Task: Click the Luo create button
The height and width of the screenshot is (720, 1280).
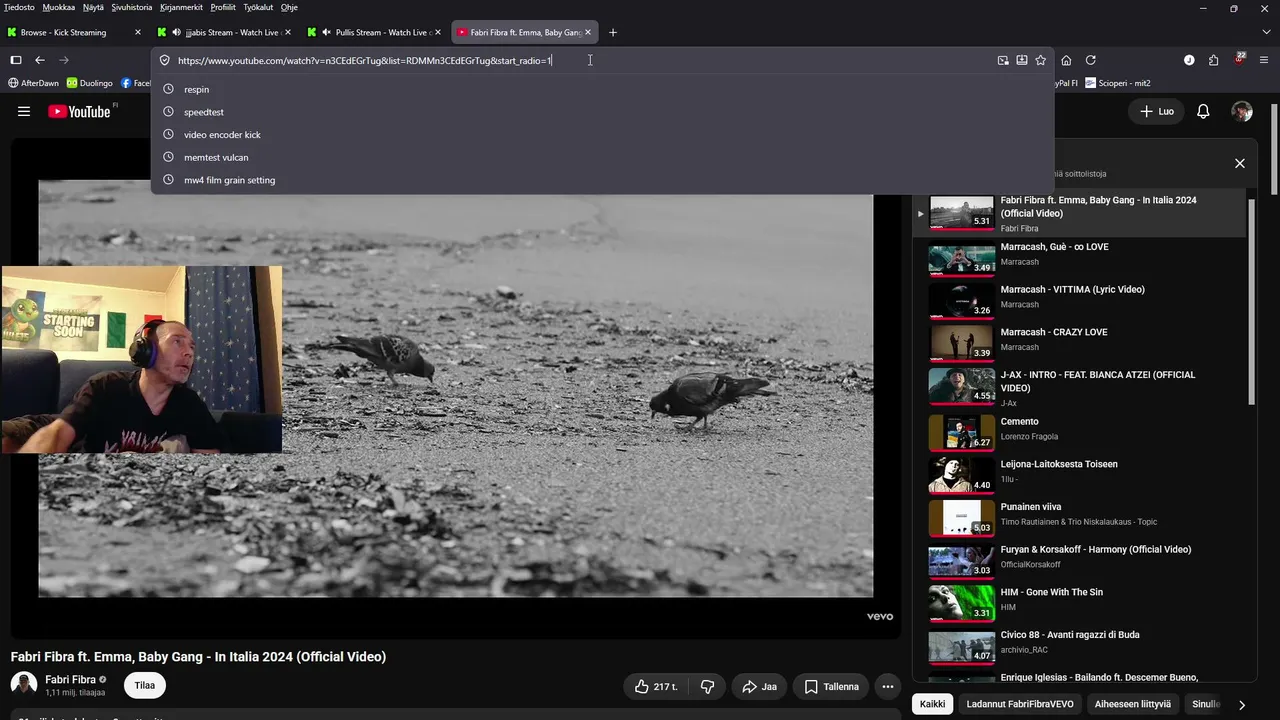Action: [x=1157, y=111]
